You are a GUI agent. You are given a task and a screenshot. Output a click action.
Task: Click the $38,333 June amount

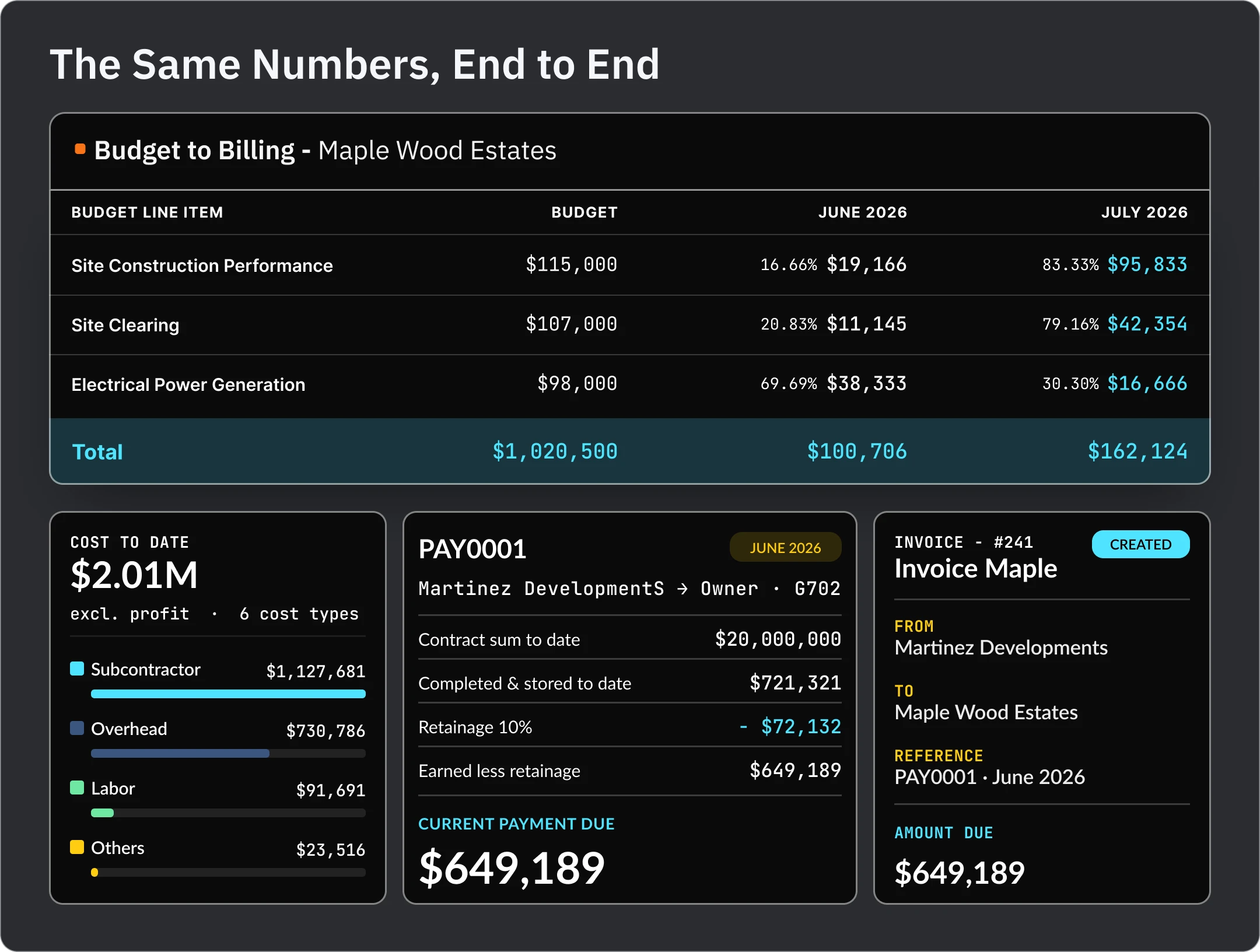tap(867, 384)
